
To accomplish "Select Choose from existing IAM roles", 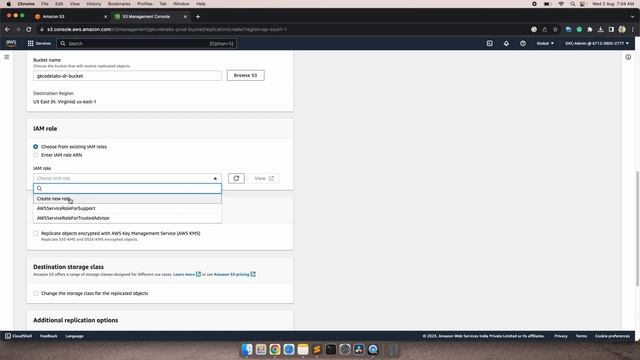I will [36, 147].
